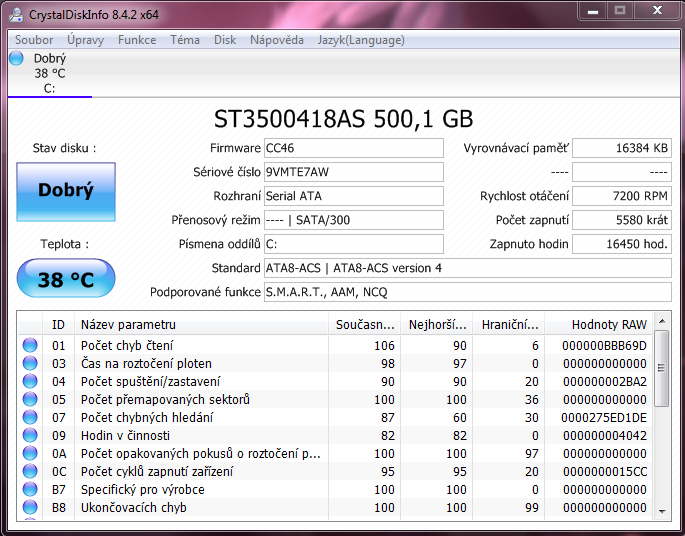685x536 pixels.
Task: Open the Funkce menu
Action: (137, 40)
